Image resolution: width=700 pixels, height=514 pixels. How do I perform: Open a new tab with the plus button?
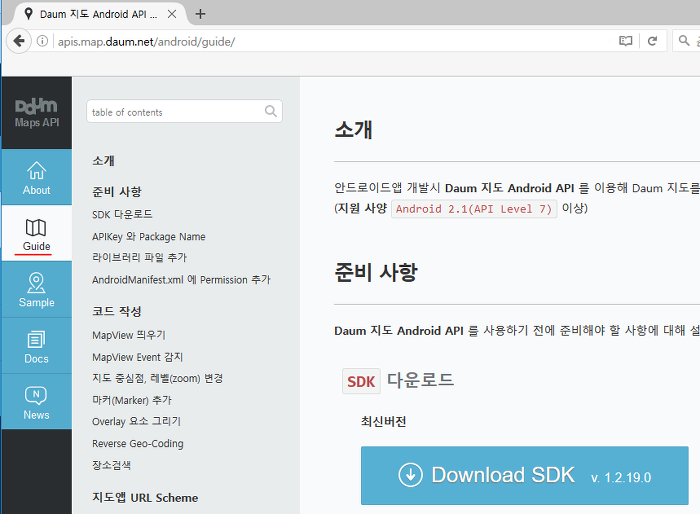pos(200,14)
